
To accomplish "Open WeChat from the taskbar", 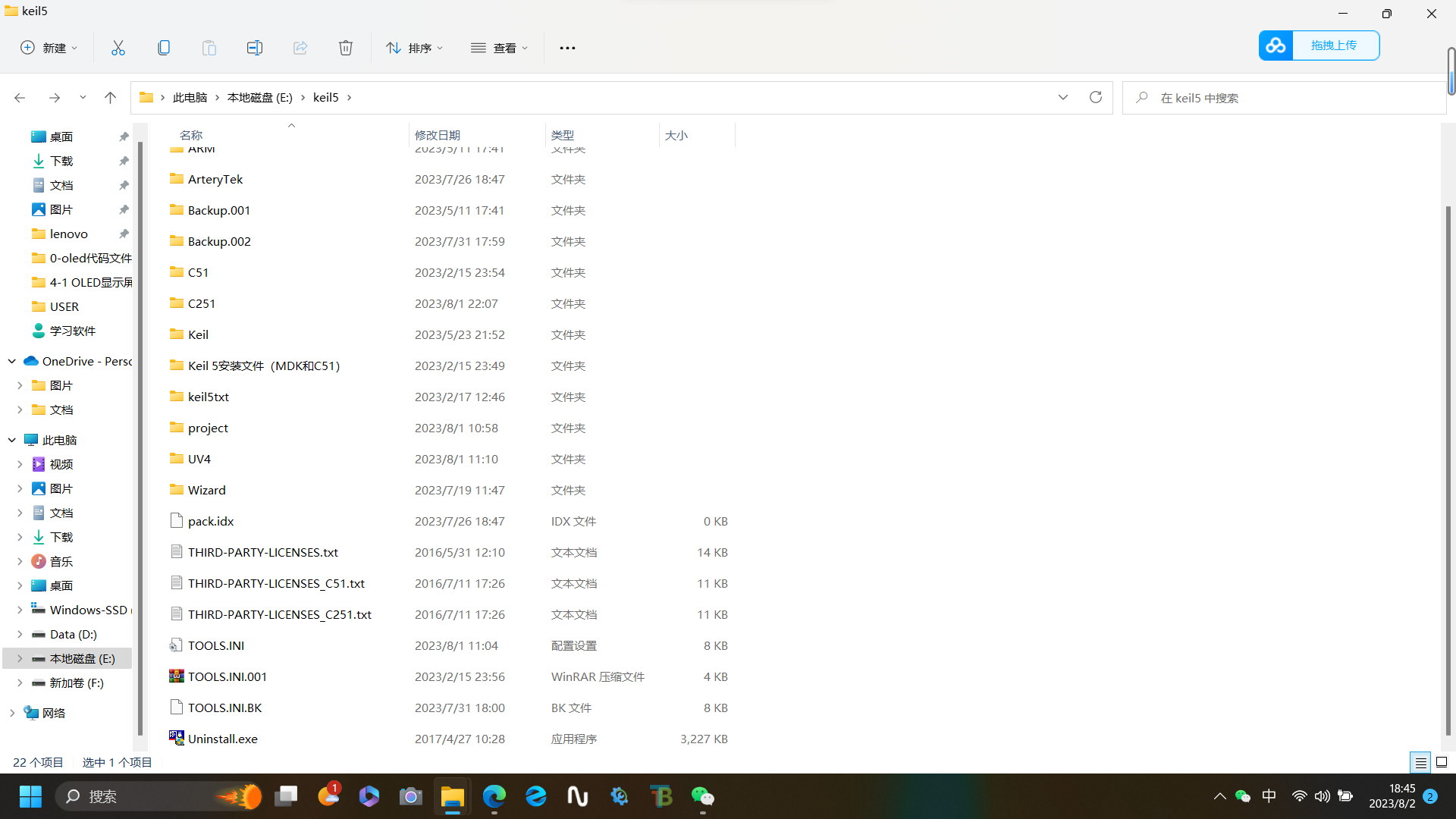I will coord(703,796).
